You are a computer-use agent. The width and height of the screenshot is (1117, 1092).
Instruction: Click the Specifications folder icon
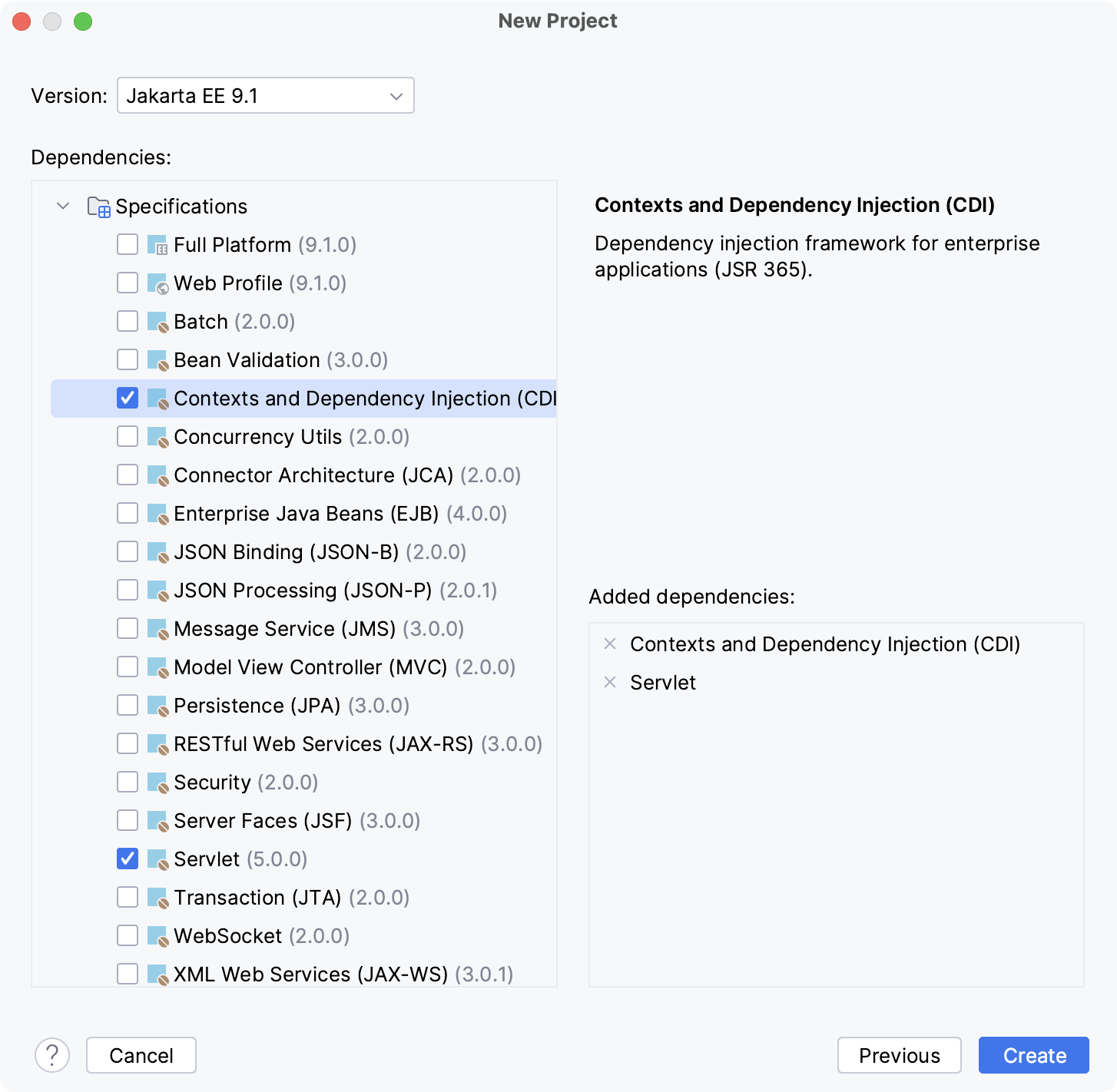click(98, 206)
